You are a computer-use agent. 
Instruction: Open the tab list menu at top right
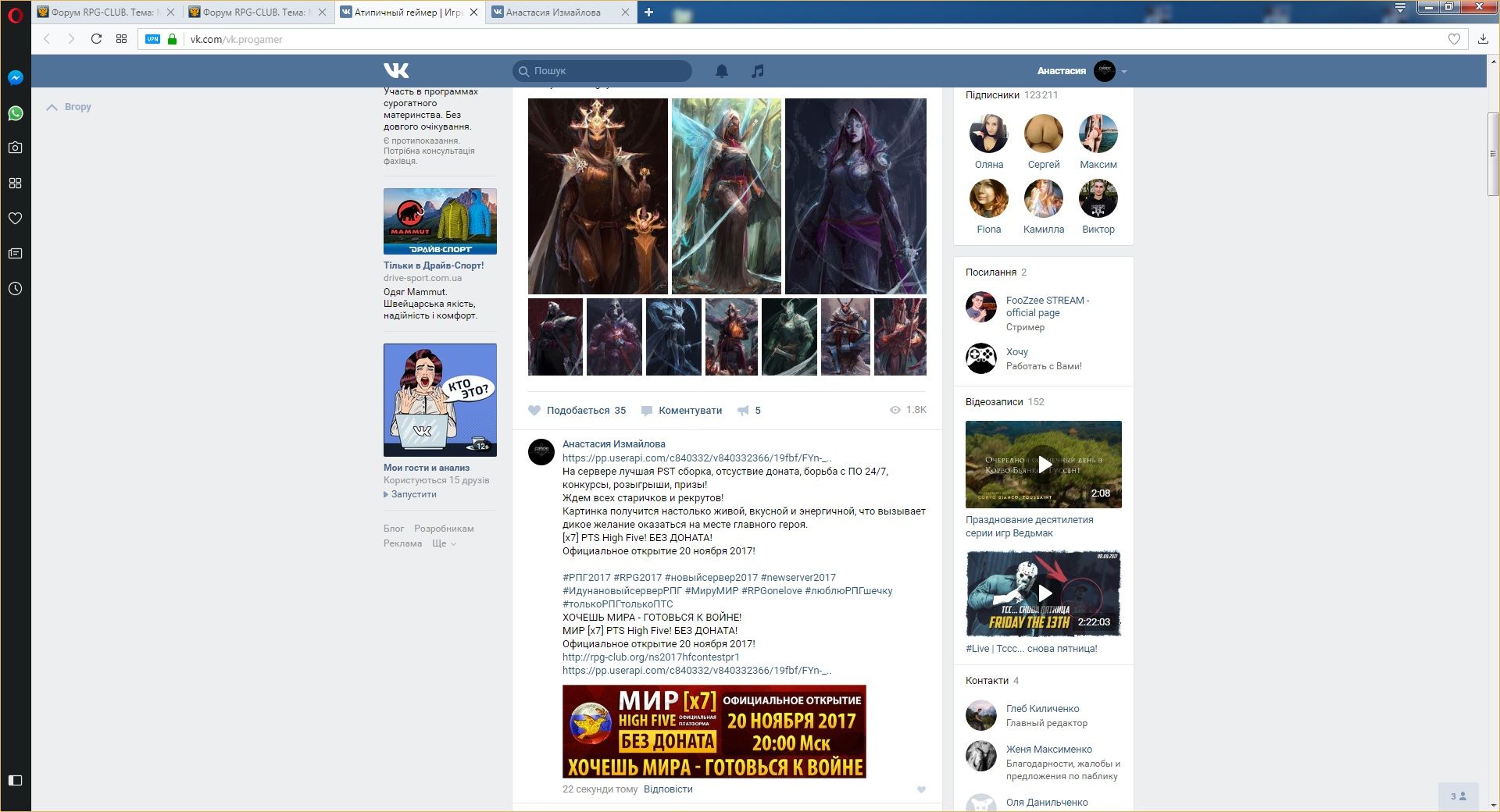1400,8
